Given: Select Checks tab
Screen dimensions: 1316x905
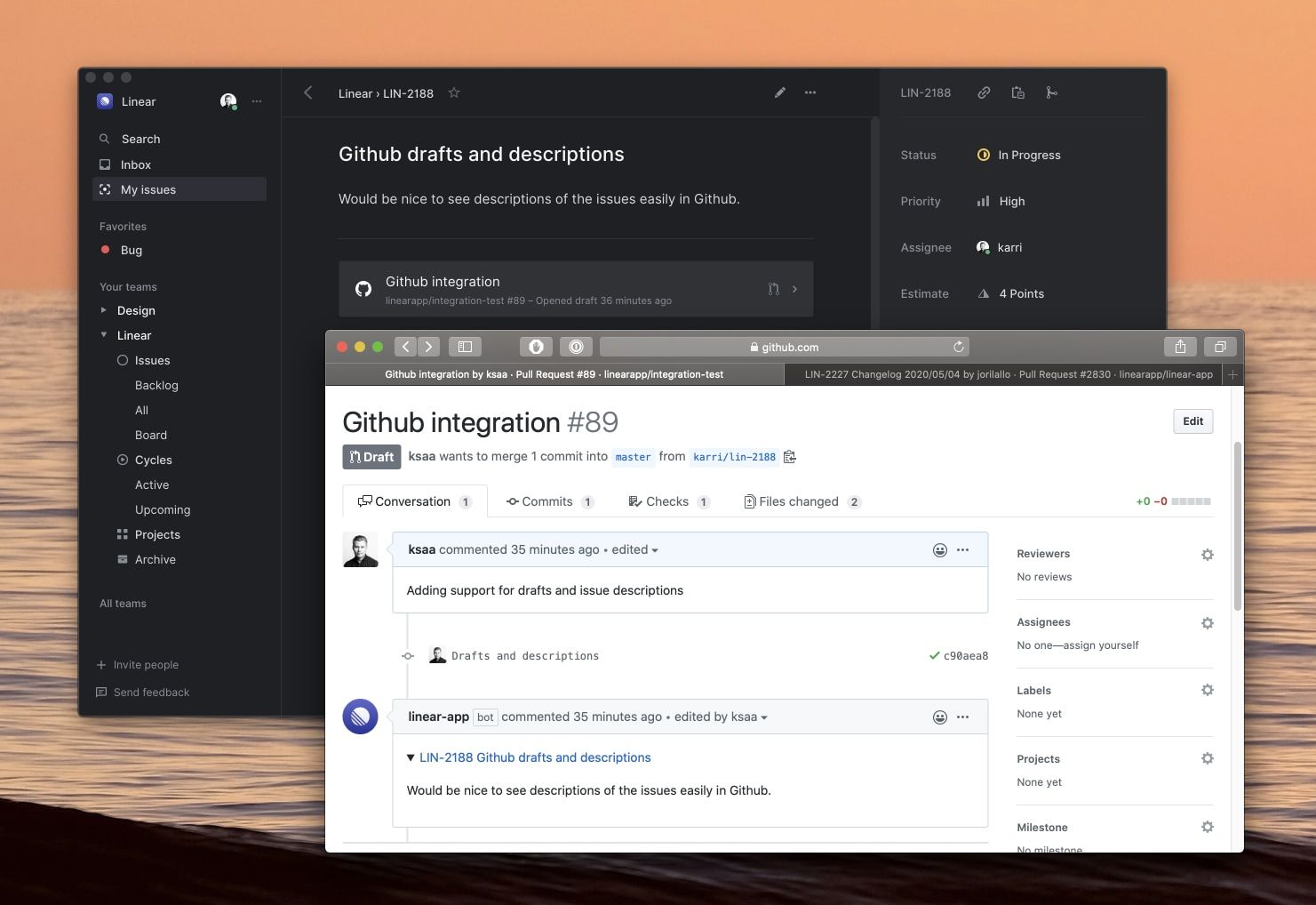Looking at the screenshot, I should tap(669, 501).
